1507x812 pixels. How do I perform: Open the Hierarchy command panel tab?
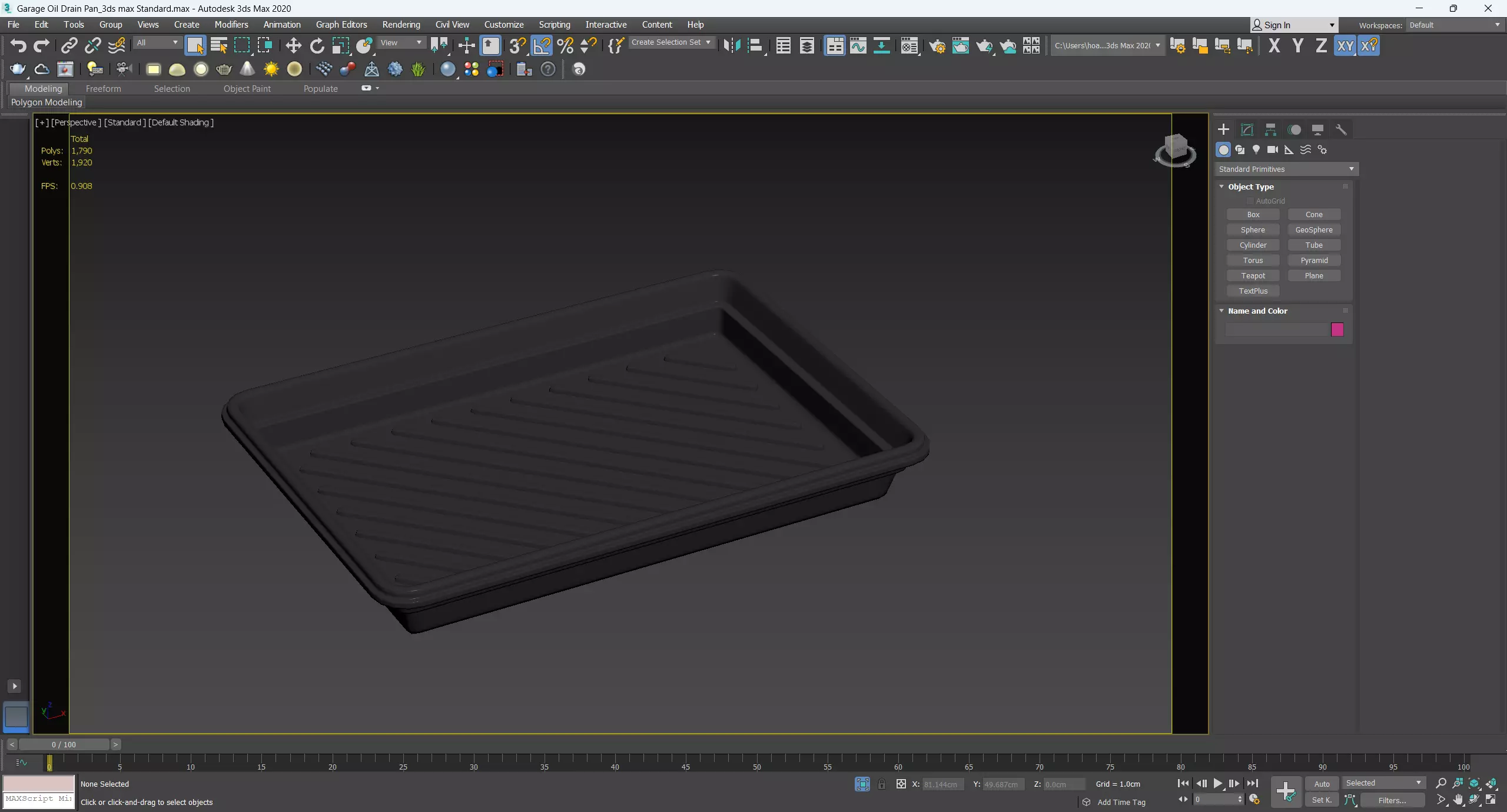pyautogui.click(x=1270, y=130)
